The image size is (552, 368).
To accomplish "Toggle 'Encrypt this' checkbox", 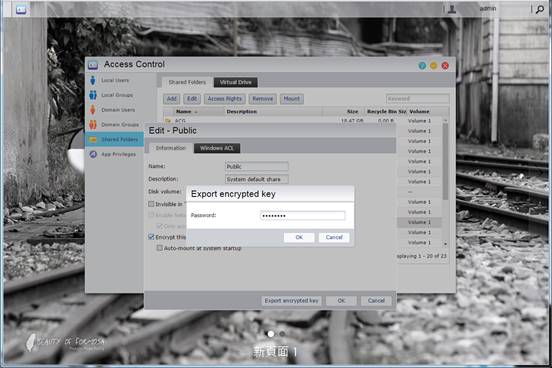I will tap(151, 237).
